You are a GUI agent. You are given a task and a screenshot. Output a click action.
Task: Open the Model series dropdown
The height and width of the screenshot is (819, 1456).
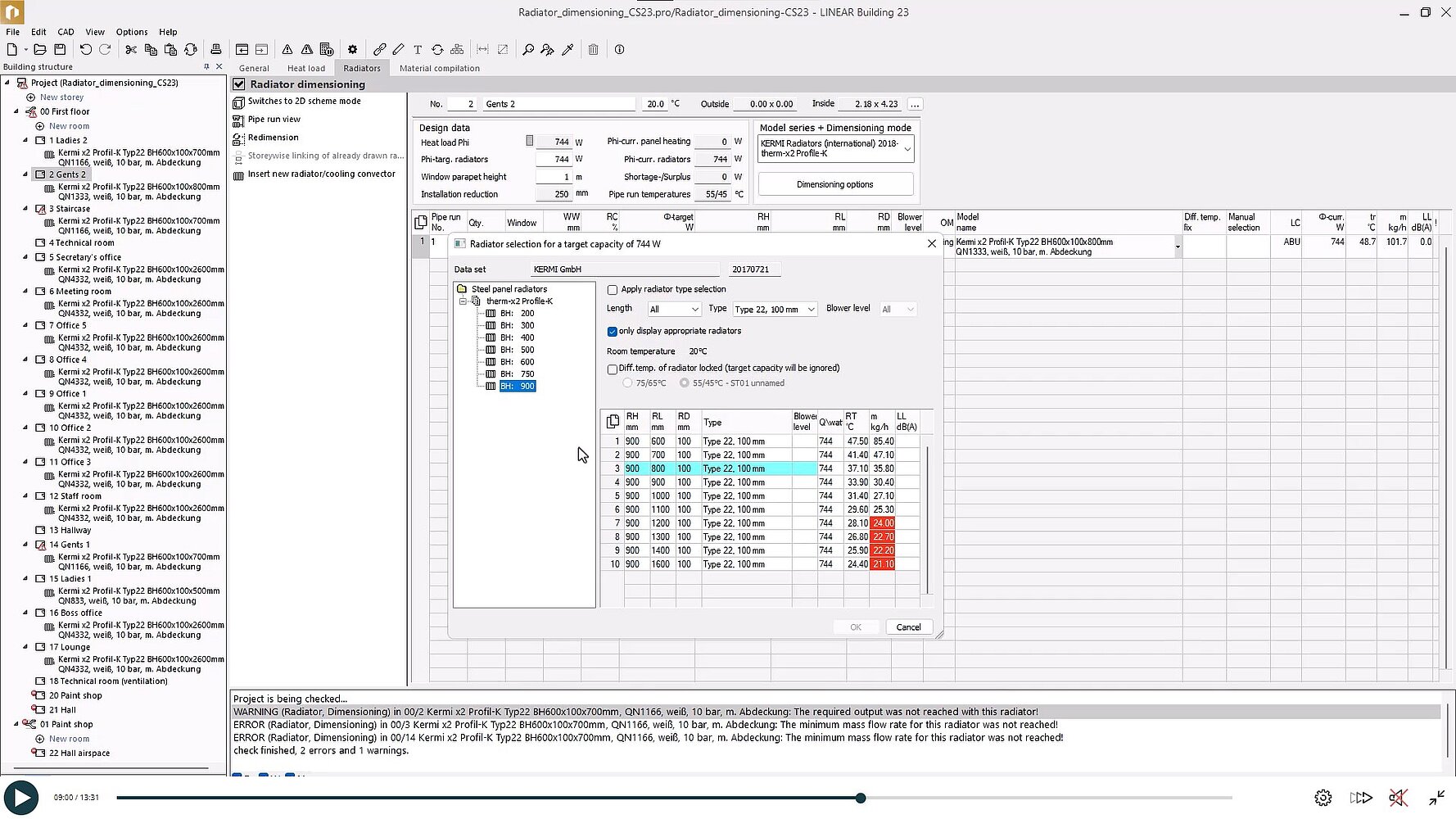tap(834, 149)
